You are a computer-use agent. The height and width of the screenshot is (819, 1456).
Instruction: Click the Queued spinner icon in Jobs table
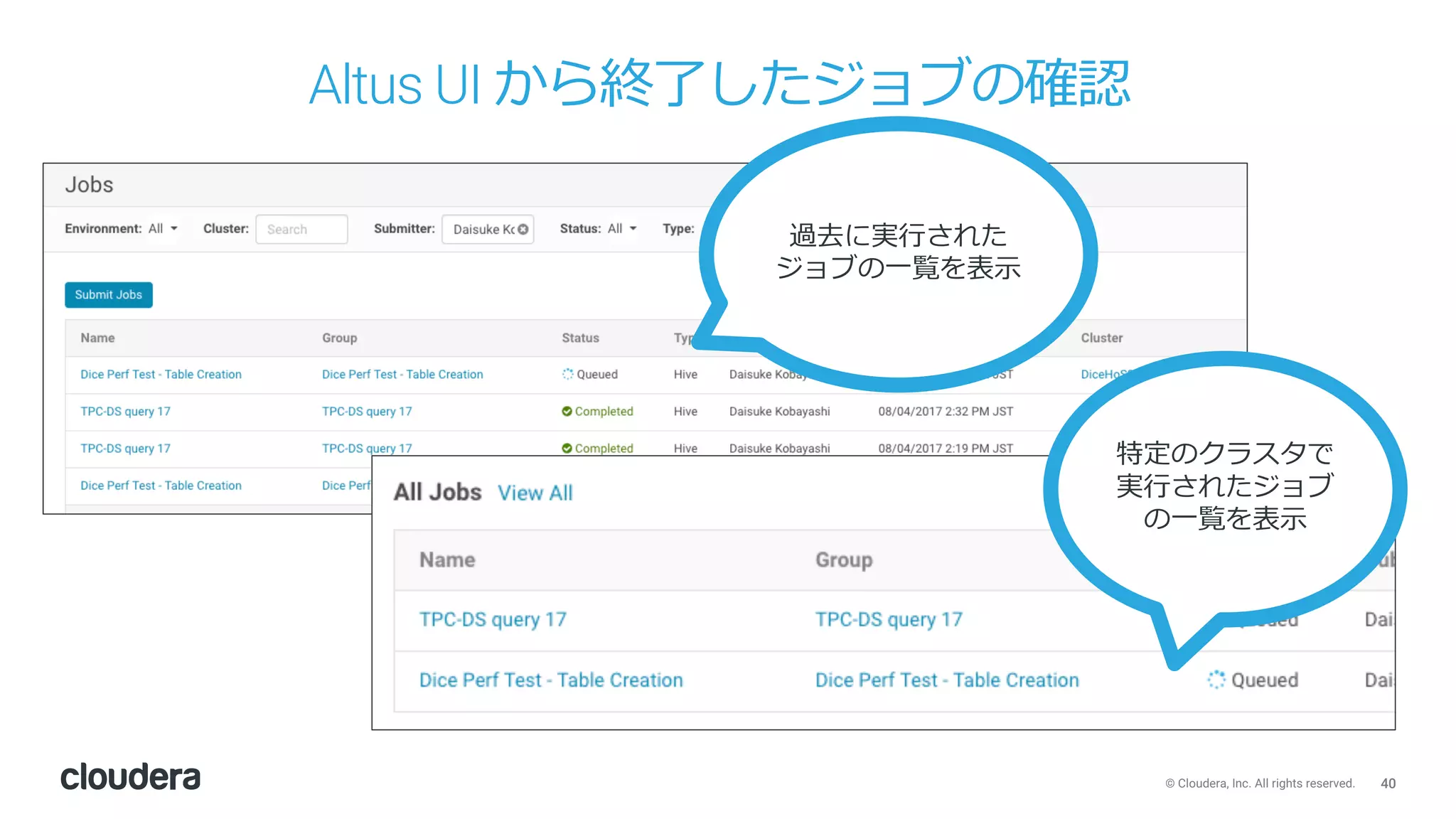click(567, 375)
